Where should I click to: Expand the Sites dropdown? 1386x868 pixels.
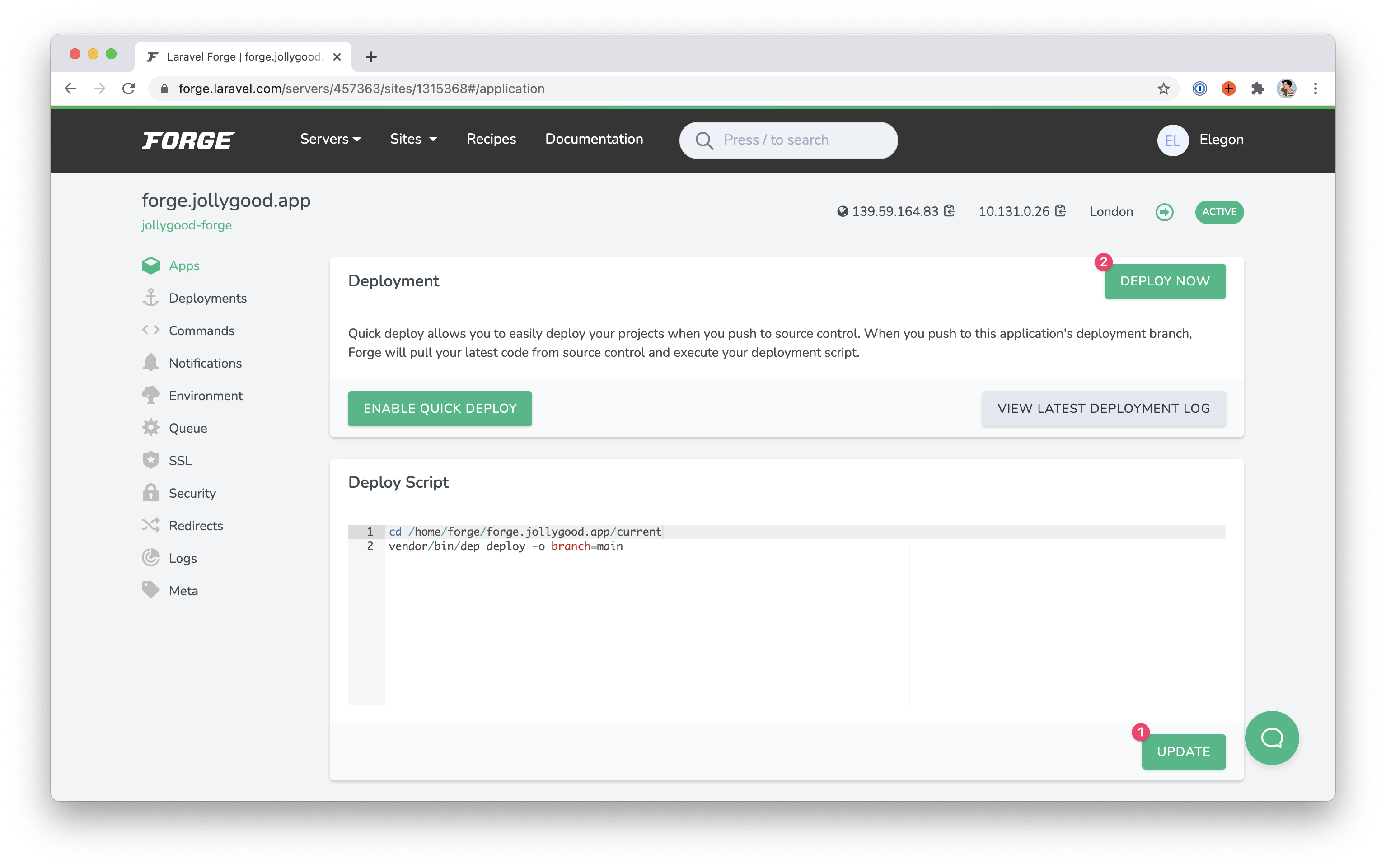pos(413,139)
